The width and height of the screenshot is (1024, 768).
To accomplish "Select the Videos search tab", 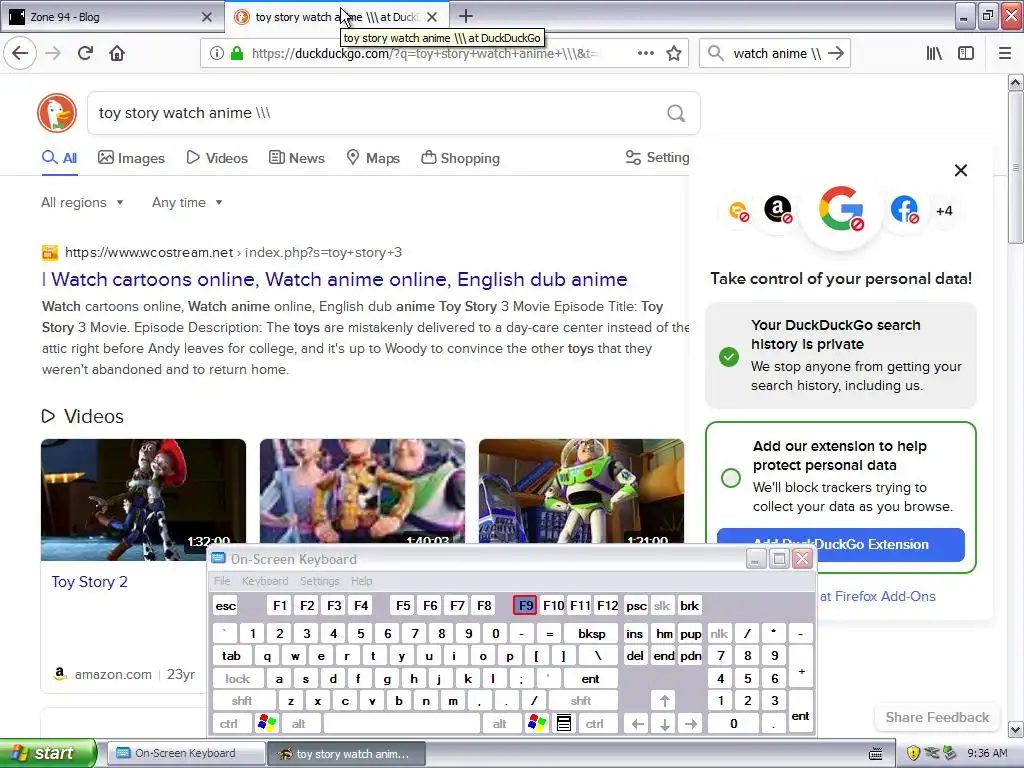I will pos(217,158).
